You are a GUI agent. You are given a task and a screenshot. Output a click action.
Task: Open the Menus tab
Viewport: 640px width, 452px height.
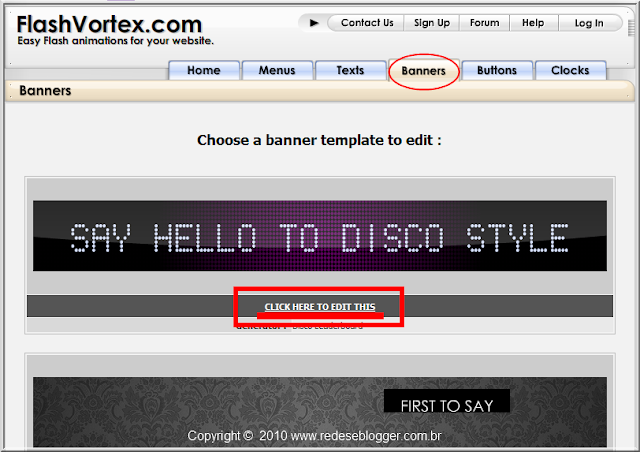tap(277, 70)
